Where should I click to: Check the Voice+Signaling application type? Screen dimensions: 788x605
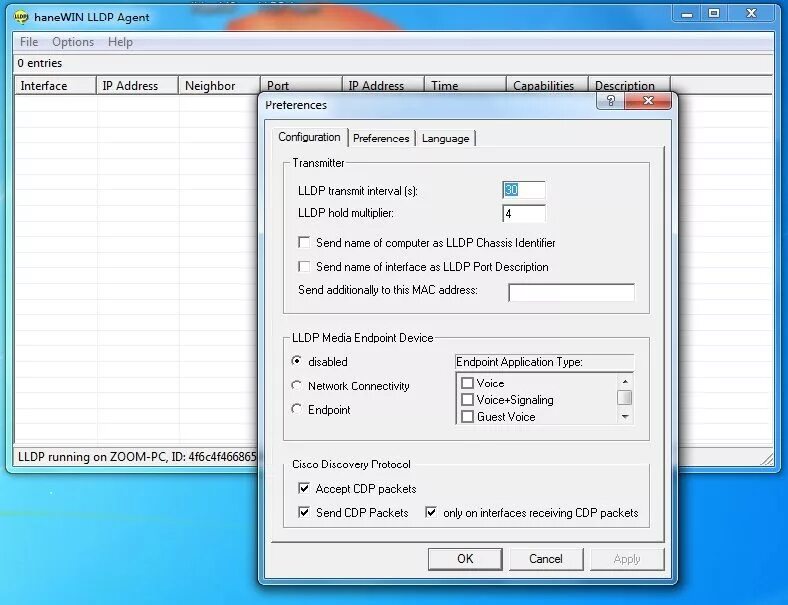pyautogui.click(x=467, y=399)
